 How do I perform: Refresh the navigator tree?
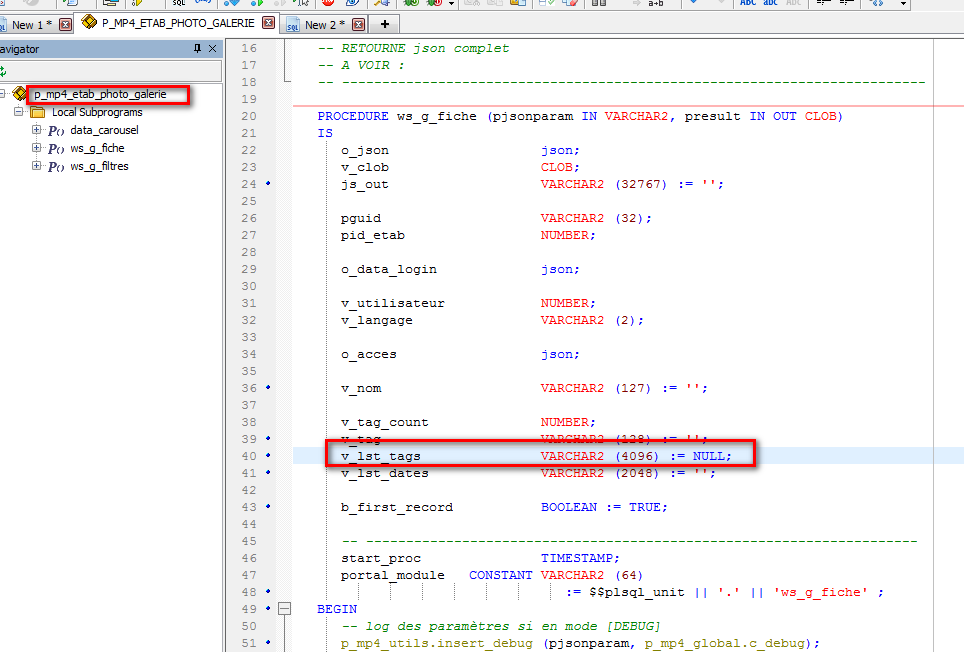(3, 71)
